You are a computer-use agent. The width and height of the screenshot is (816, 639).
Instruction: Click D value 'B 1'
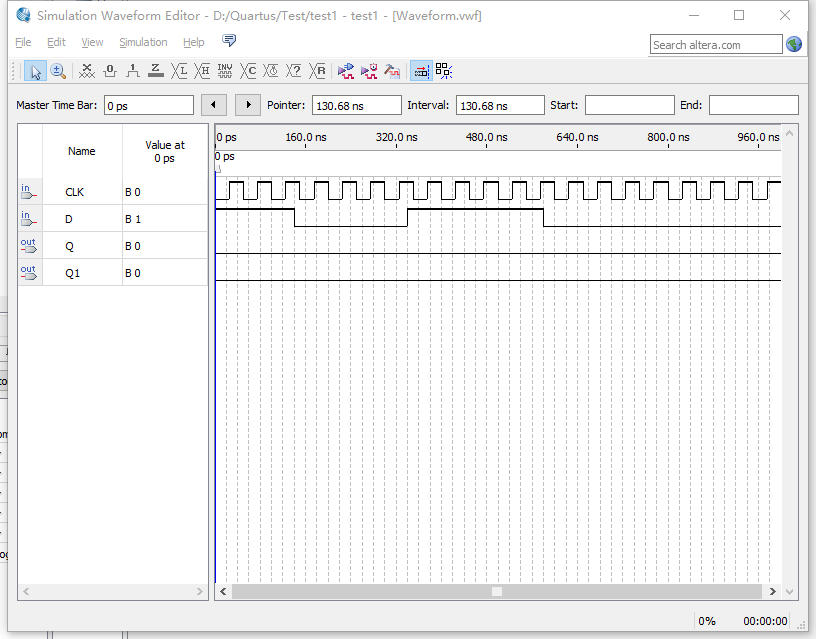coord(133,219)
